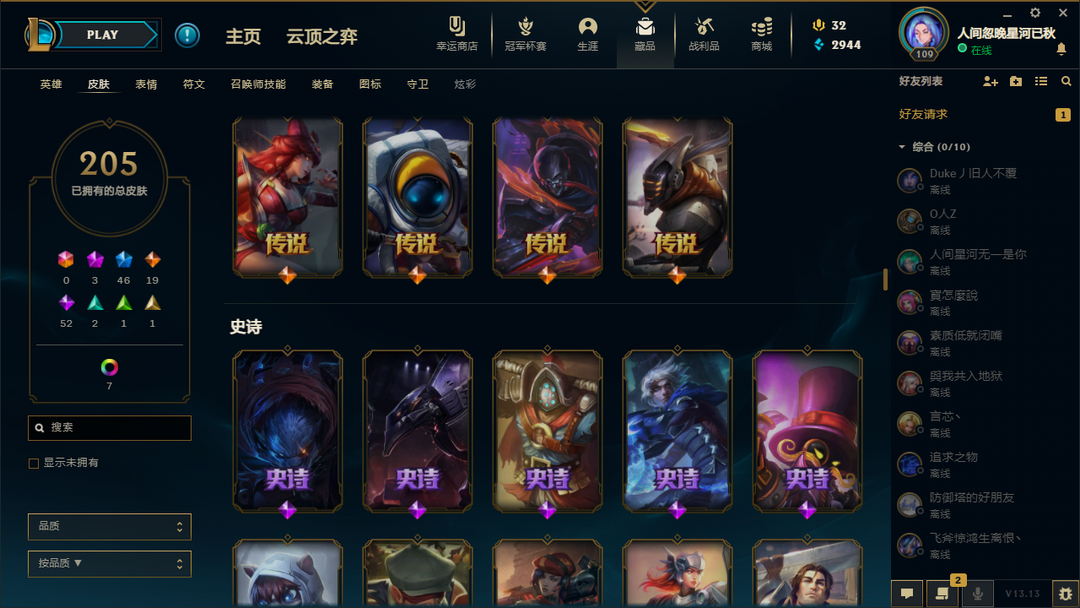
Task: Open 云顶之弈 from the top navigation
Action: tap(322, 36)
